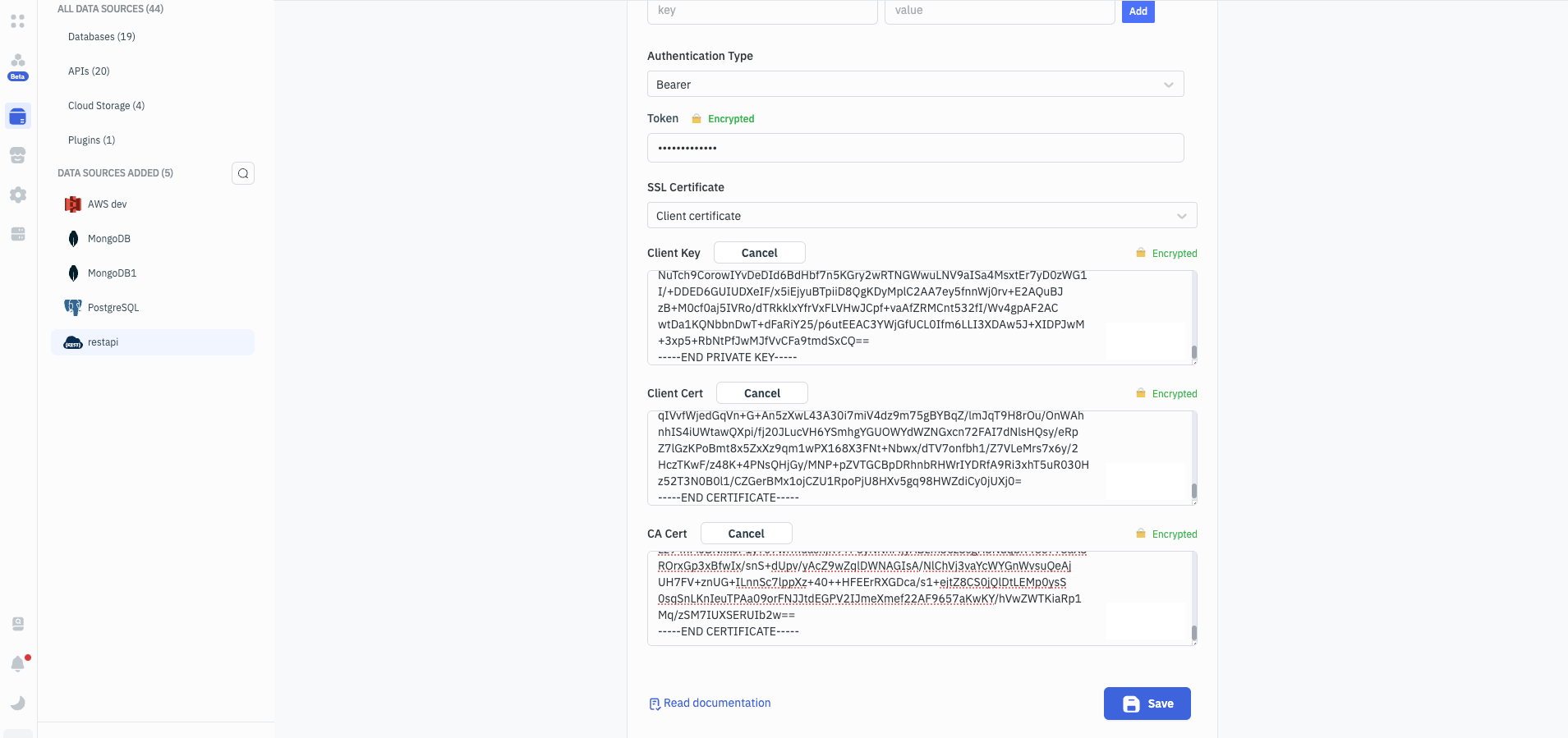The image size is (1568, 738).
Task: Open the apps dashboard icon in sidebar
Action: pos(18,21)
